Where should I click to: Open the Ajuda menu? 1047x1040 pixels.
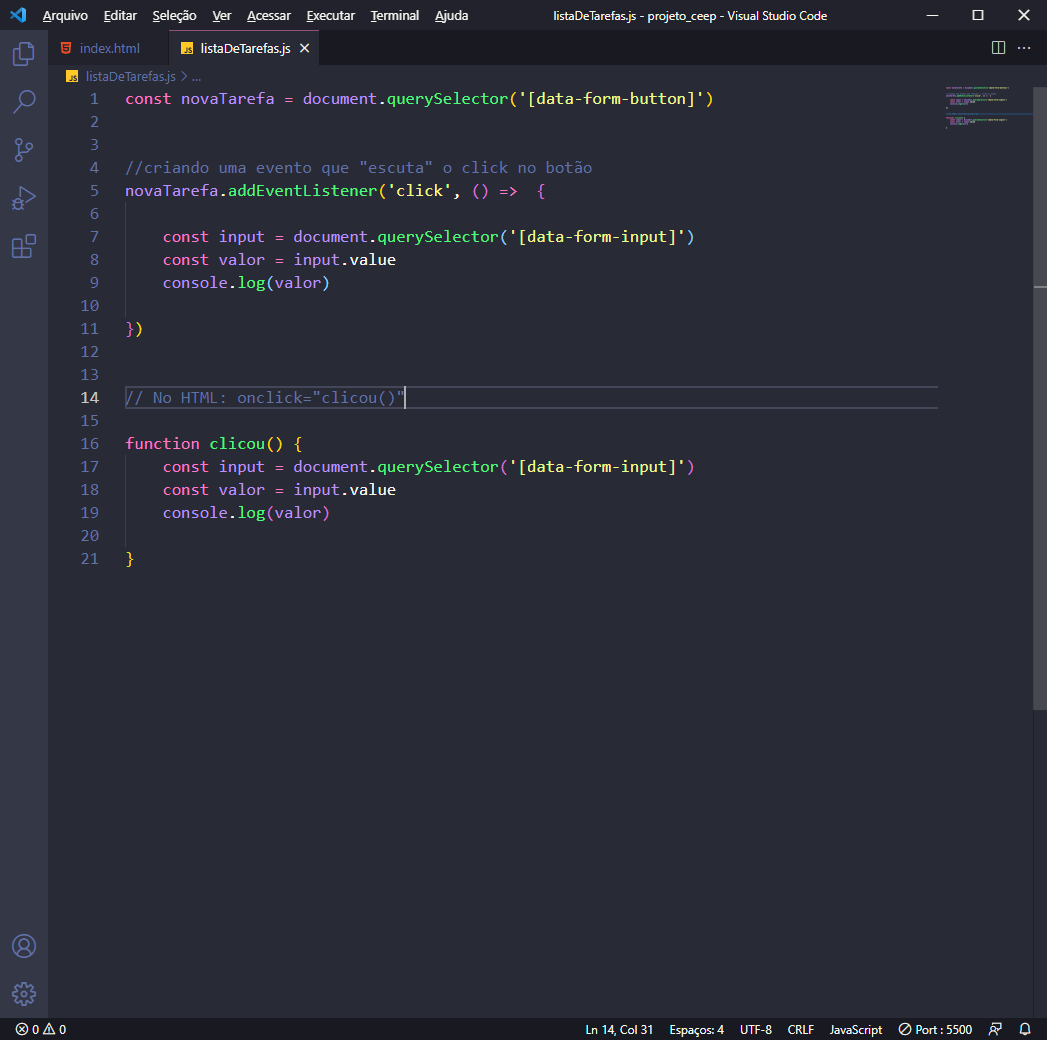point(451,15)
